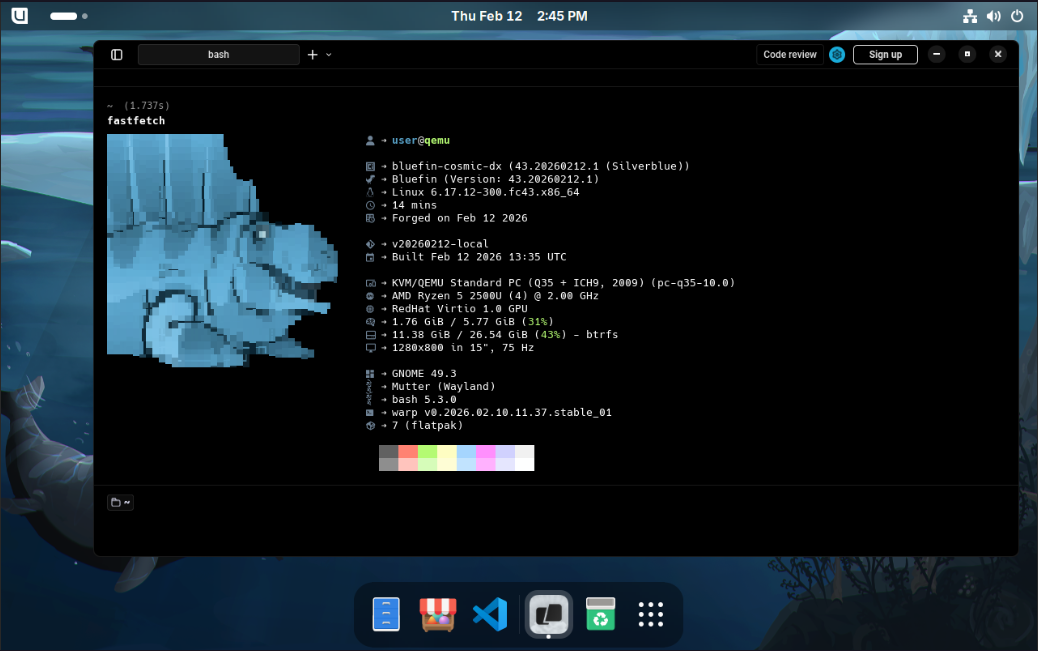Click the user icon beside user@qemu

tap(370, 140)
